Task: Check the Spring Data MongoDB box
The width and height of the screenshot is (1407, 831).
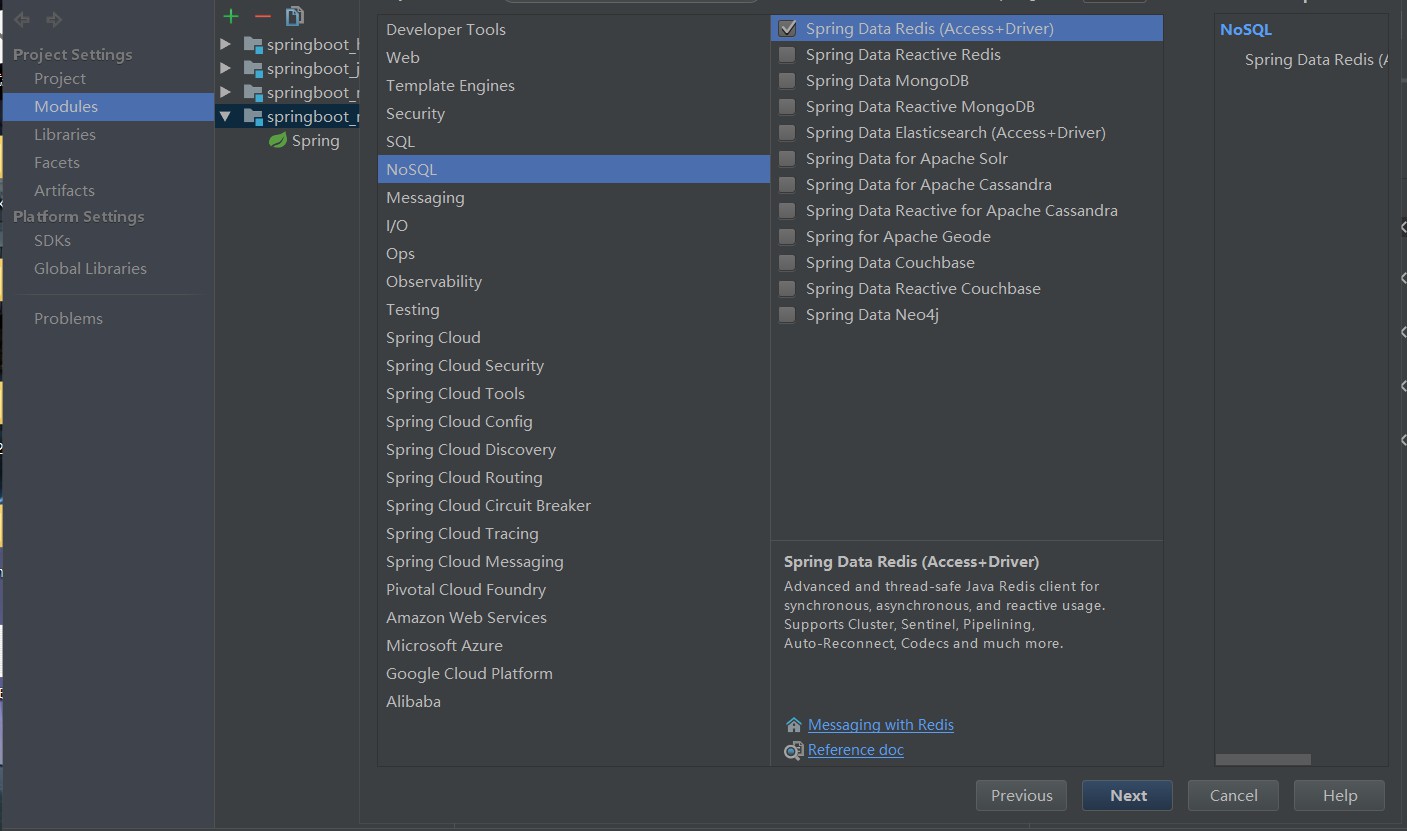Action: pos(787,81)
